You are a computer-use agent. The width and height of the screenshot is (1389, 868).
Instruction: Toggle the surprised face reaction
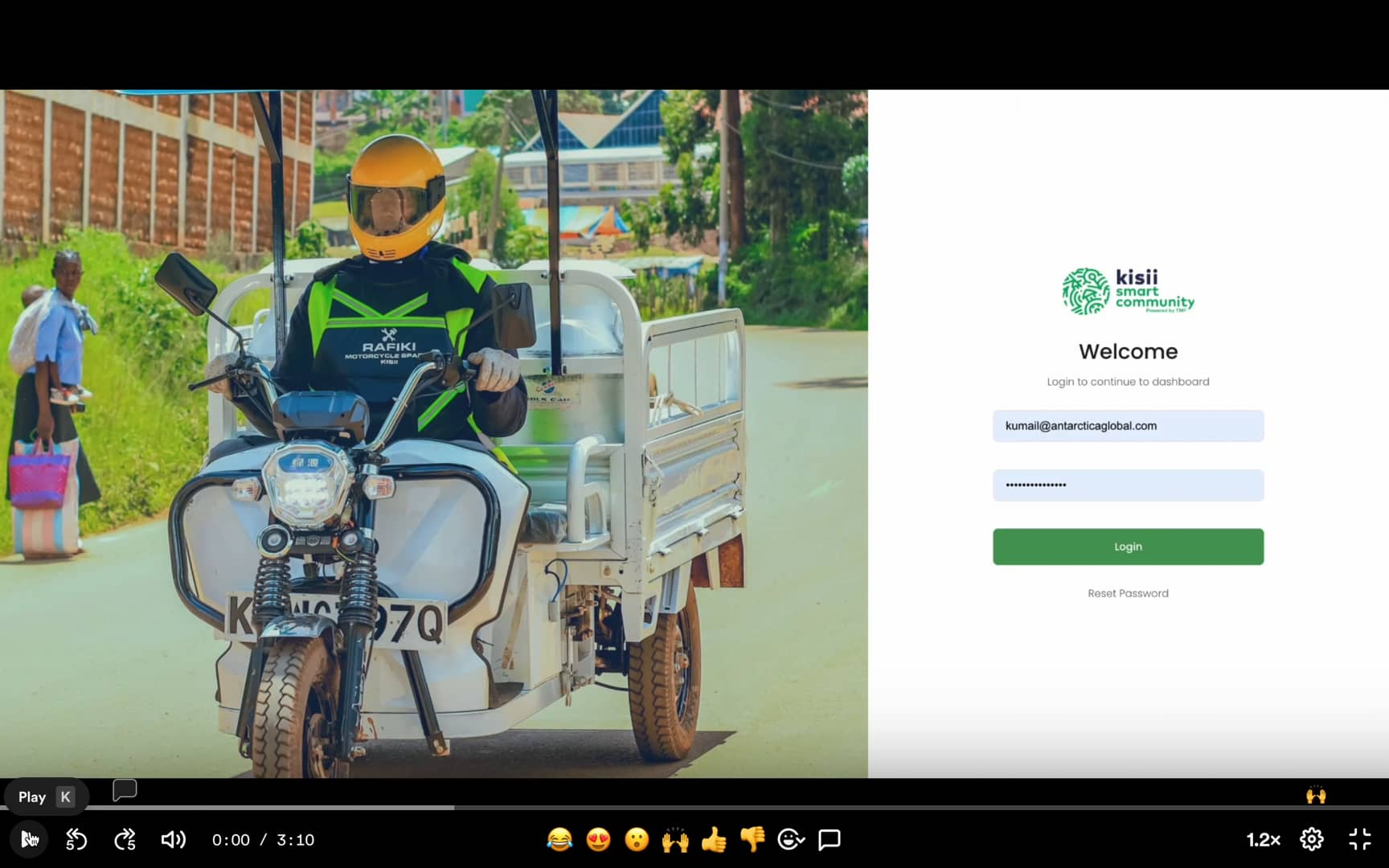point(637,840)
